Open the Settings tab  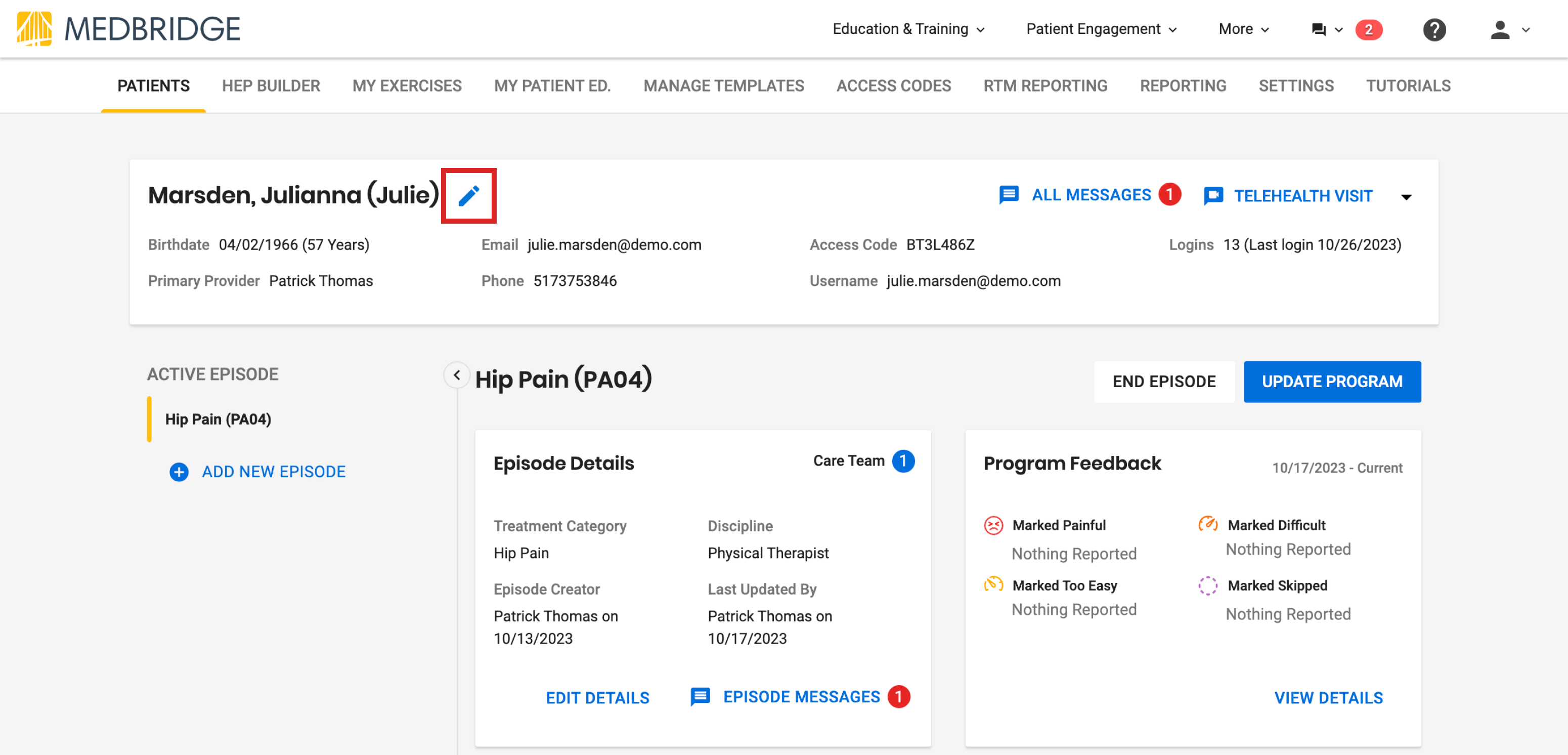1296,86
